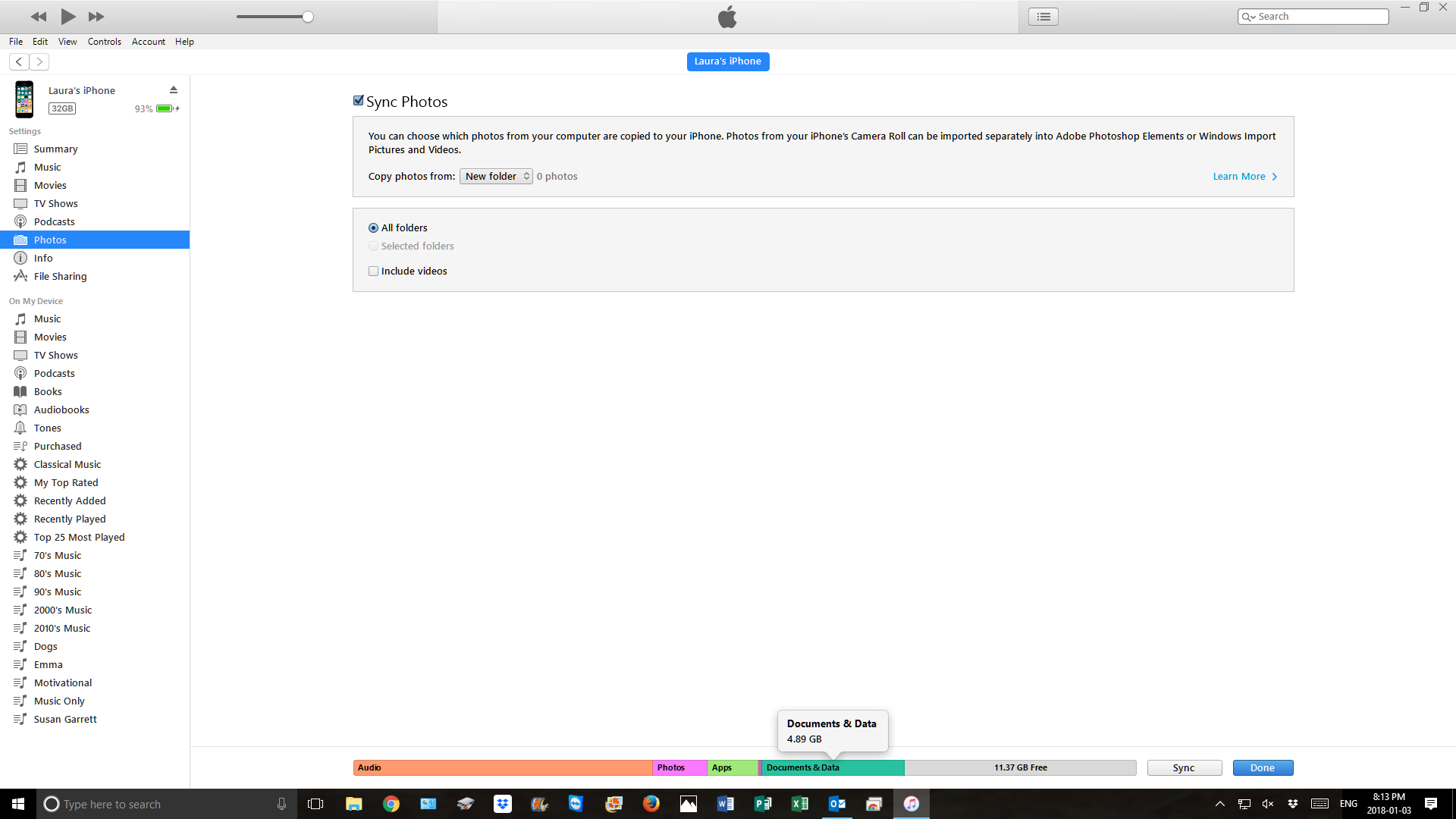The image size is (1456, 819).
Task: Click the fast-forward icon
Action: [96, 17]
